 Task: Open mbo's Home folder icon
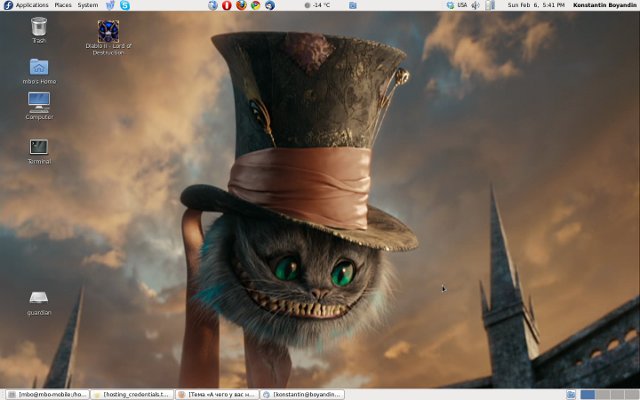[x=39, y=68]
